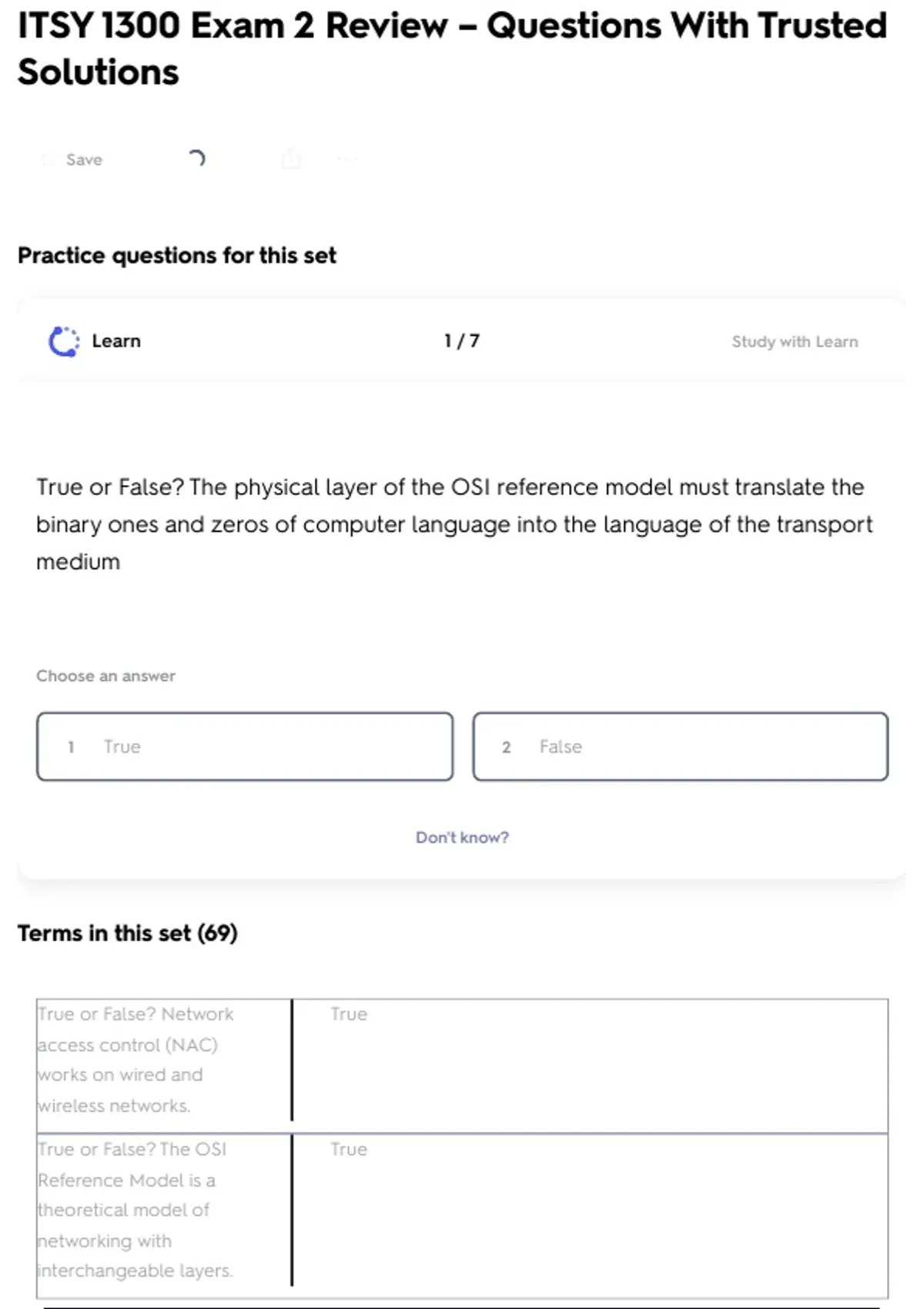Click True answer for OSI model term
Screen dimensions: 924x1309
[x=349, y=1149]
